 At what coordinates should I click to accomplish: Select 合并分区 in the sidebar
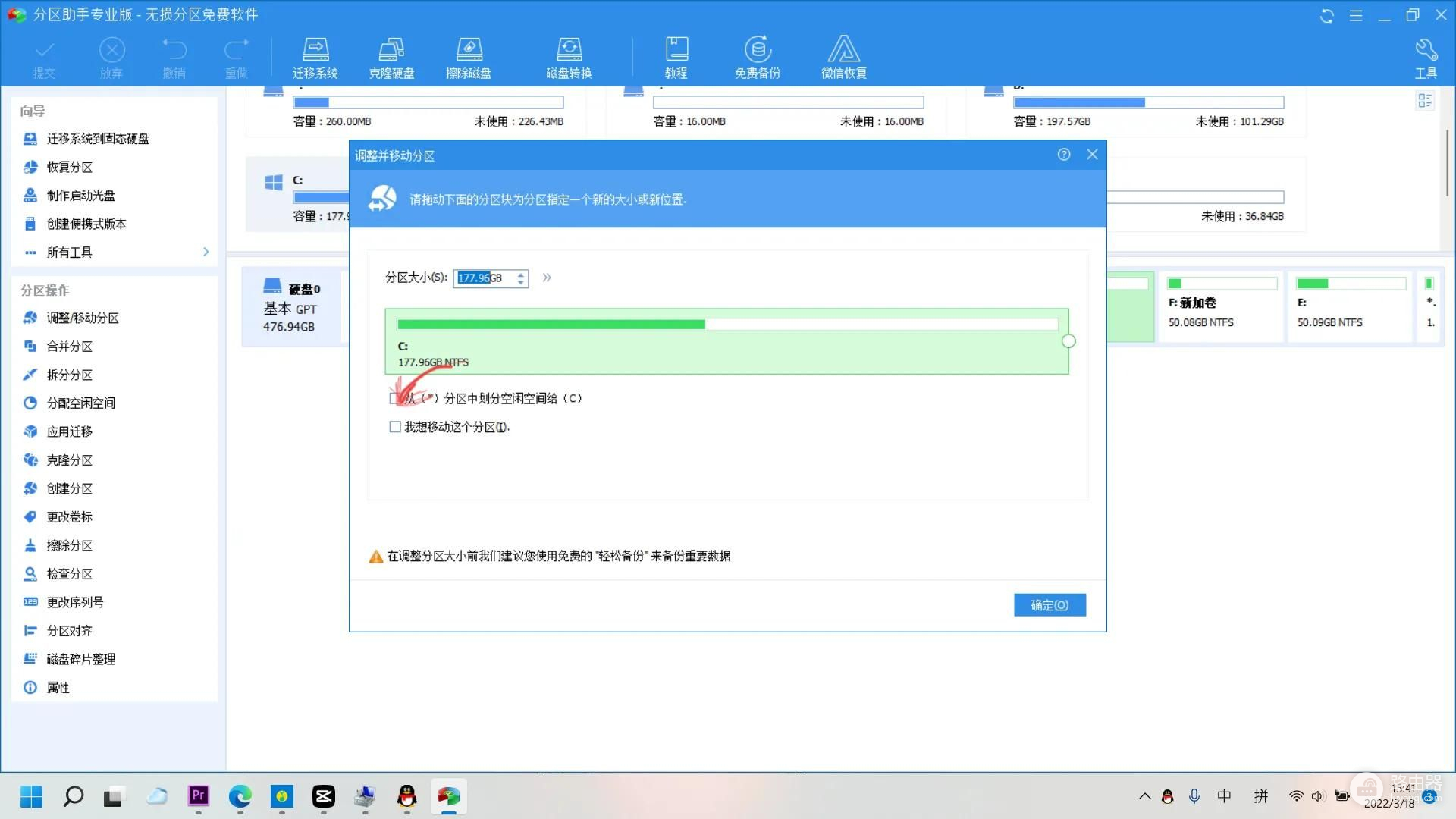pos(69,347)
